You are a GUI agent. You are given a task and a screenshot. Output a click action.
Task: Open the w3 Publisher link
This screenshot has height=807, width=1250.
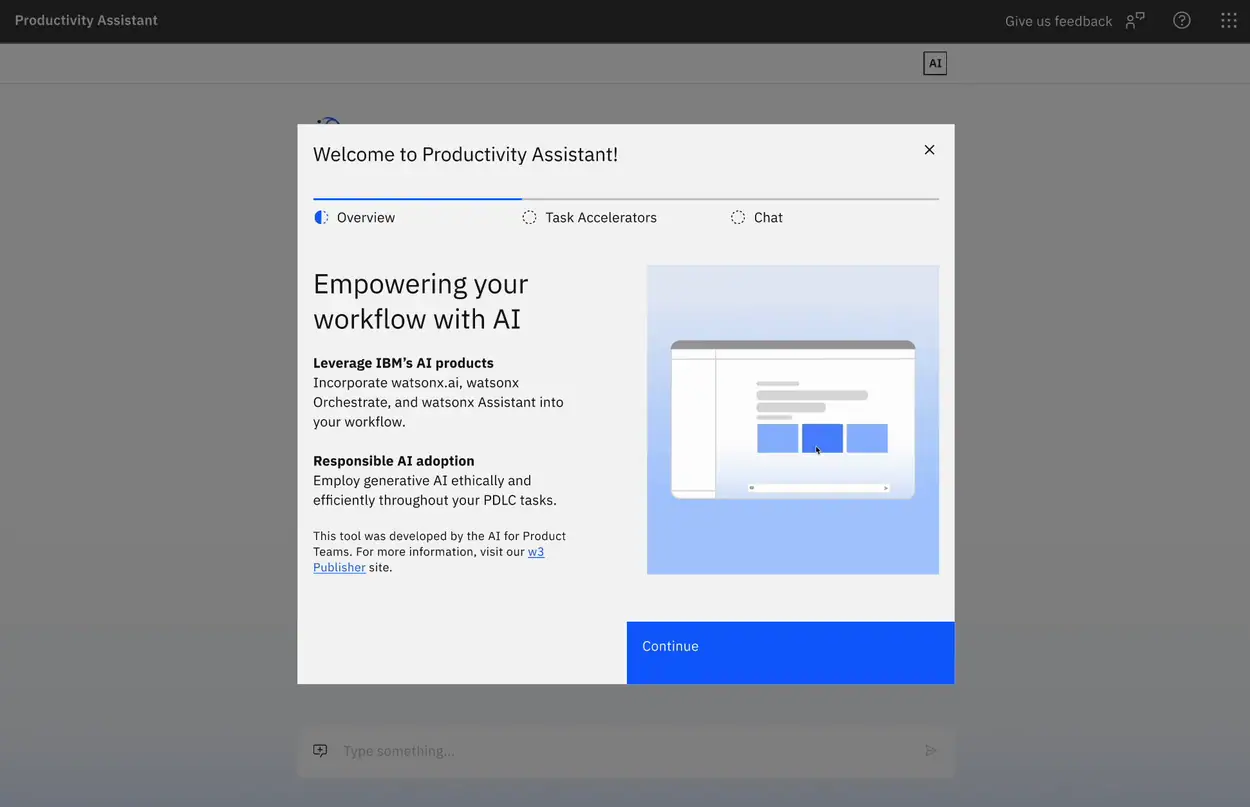point(428,559)
